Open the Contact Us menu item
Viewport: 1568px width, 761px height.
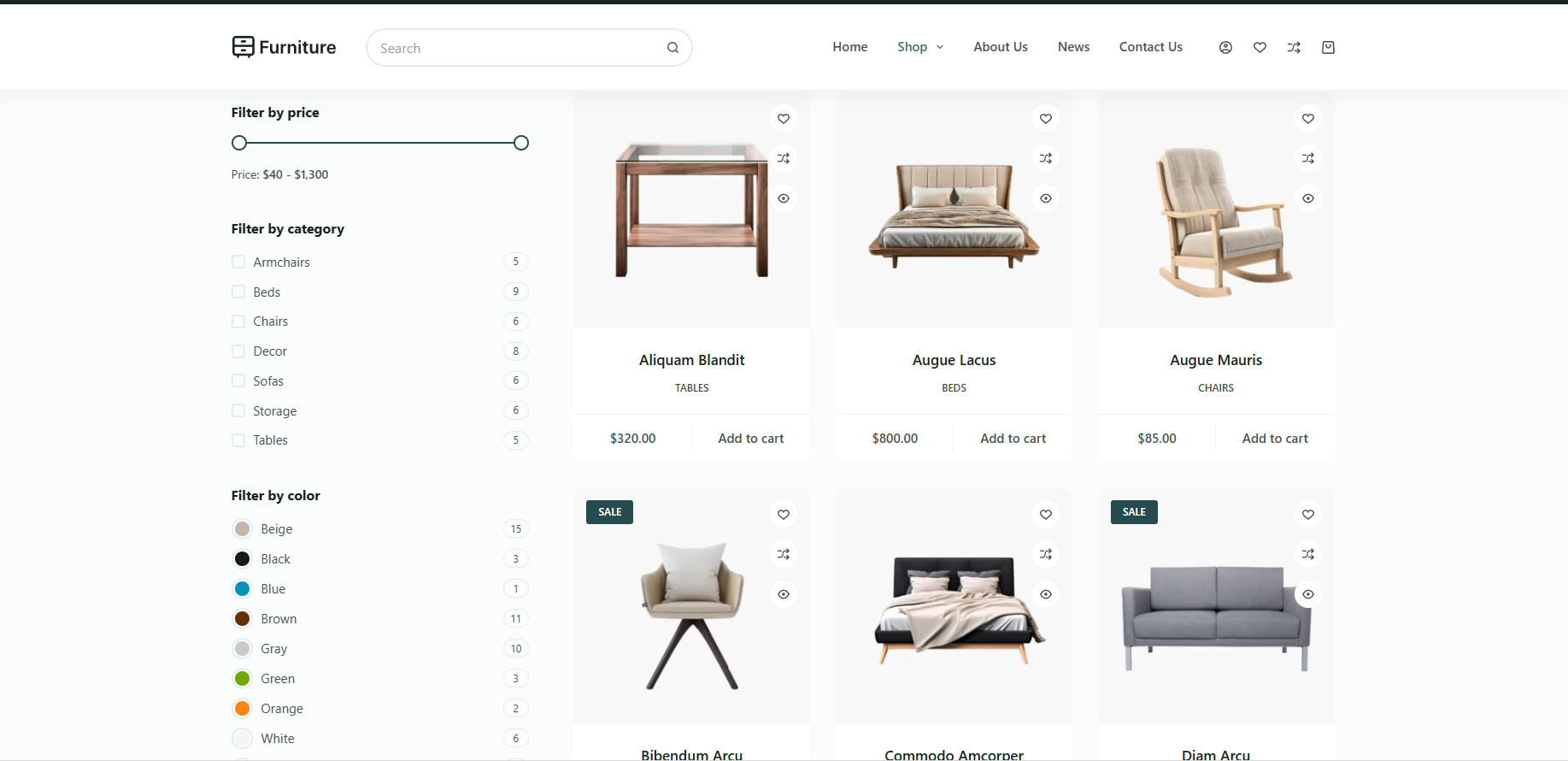(1150, 47)
